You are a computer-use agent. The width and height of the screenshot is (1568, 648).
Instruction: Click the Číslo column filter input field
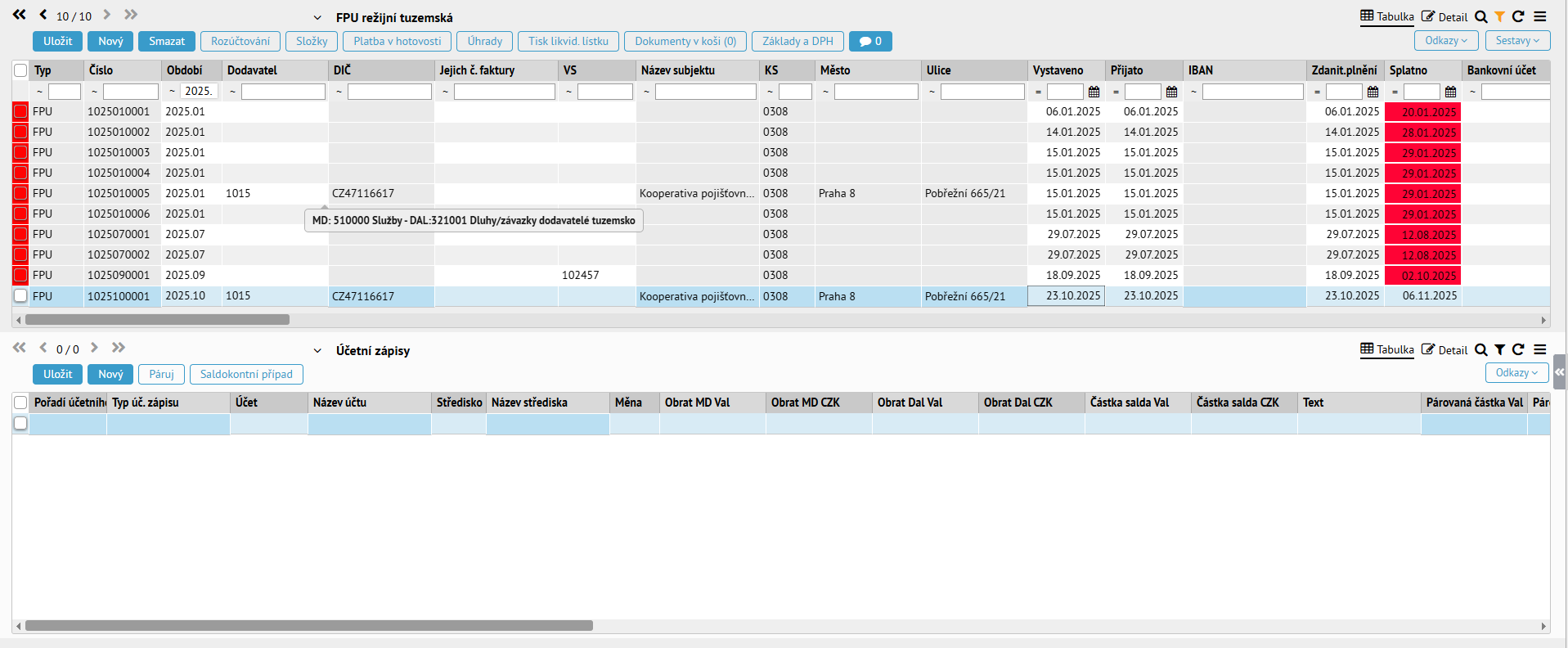point(130,92)
